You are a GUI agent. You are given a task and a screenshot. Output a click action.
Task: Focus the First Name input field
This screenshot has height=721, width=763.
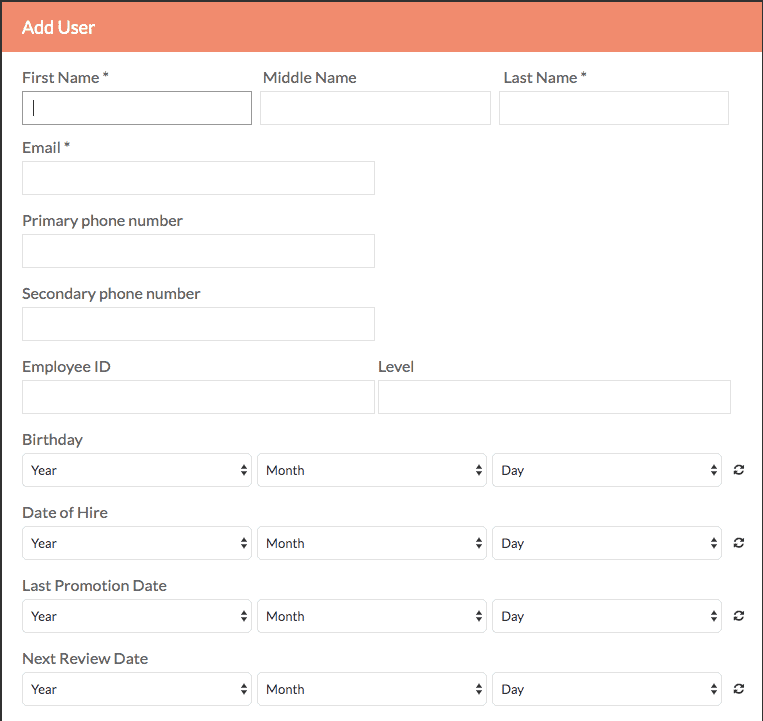tap(137, 108)
